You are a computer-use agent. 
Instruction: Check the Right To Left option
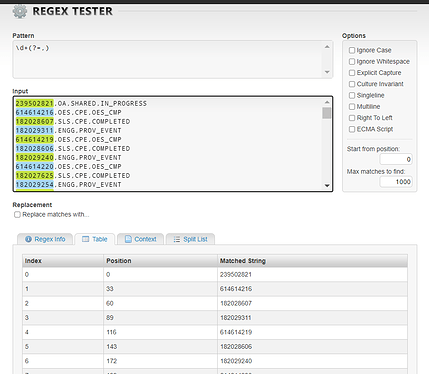(352, 118)
